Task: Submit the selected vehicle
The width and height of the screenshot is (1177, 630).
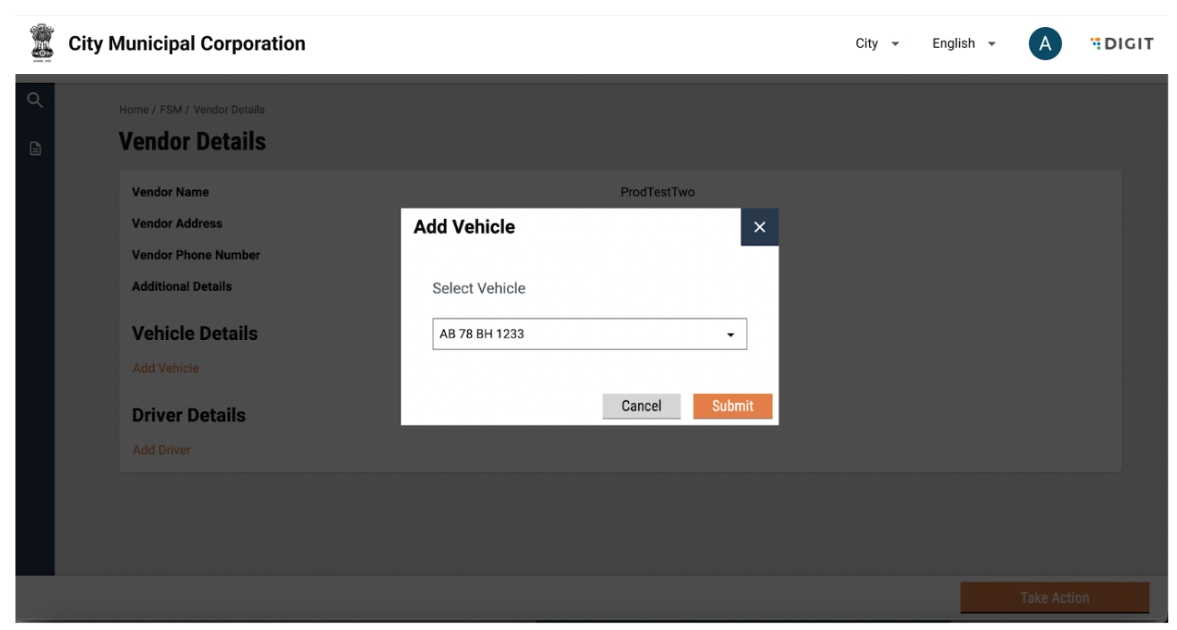Action: [x=732, y=406]
